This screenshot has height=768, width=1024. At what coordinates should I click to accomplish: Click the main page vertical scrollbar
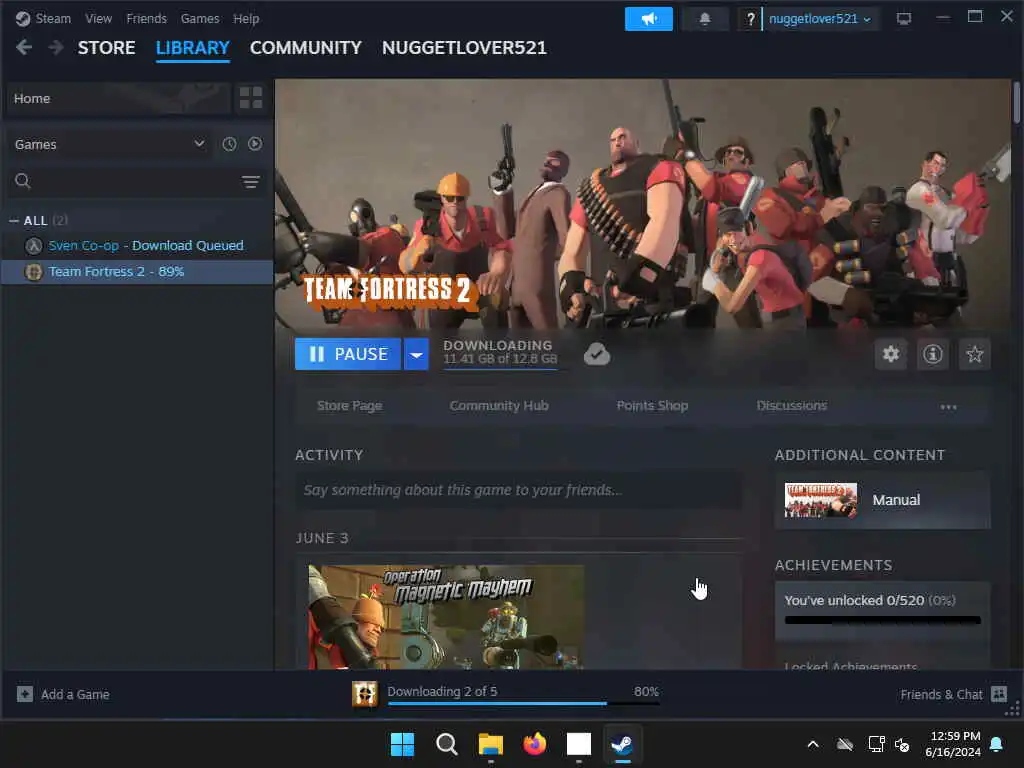1017,102
